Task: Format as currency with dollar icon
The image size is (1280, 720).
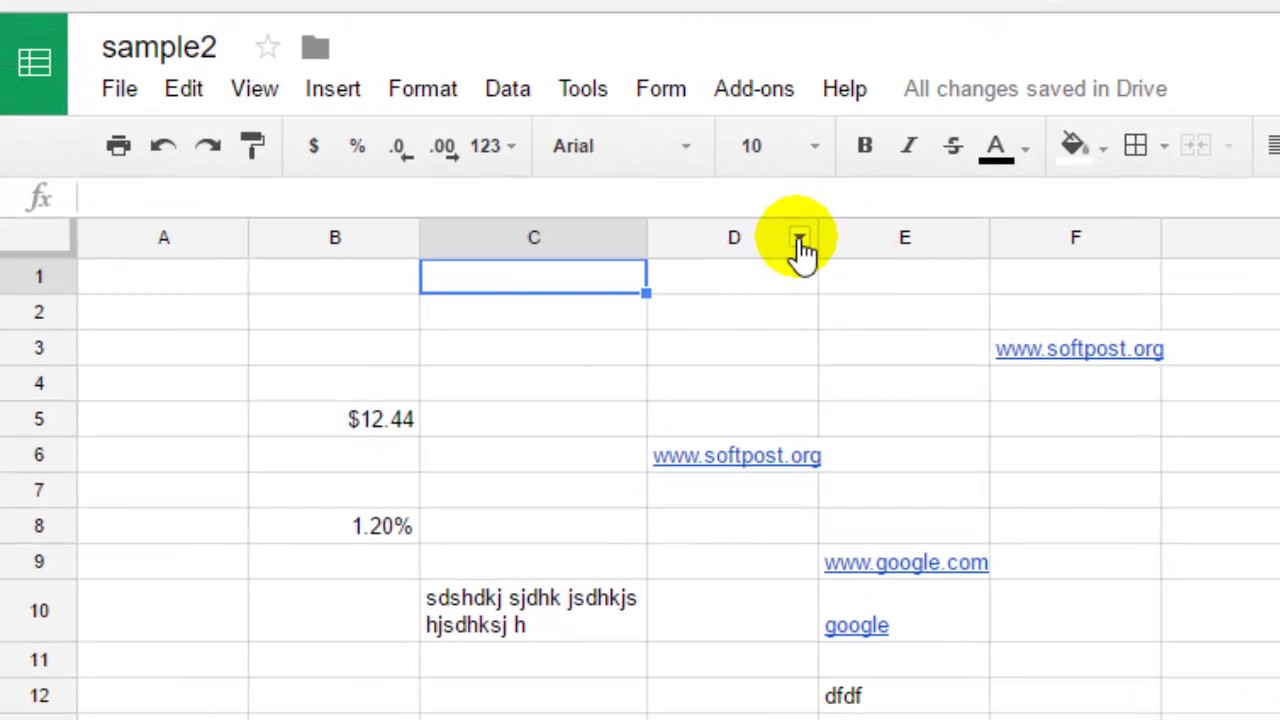Action: [313, 146]
